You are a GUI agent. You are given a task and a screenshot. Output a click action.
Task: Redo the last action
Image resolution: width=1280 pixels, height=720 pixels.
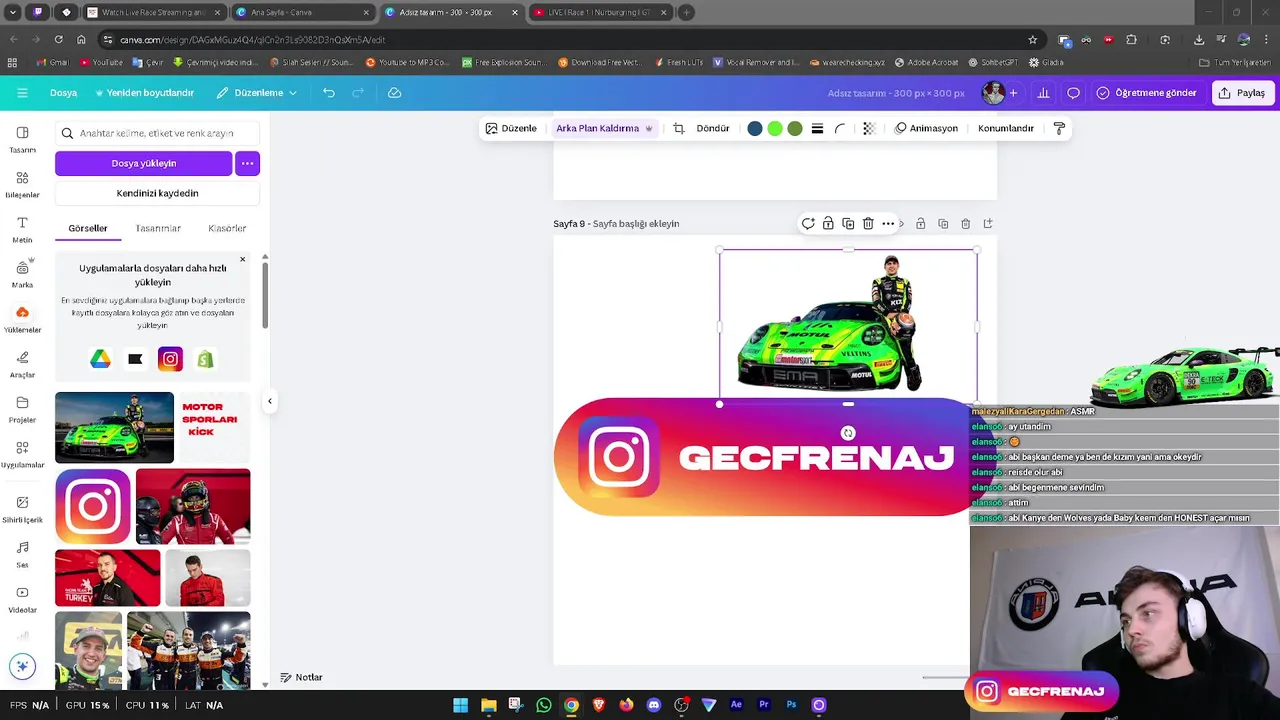358,93
